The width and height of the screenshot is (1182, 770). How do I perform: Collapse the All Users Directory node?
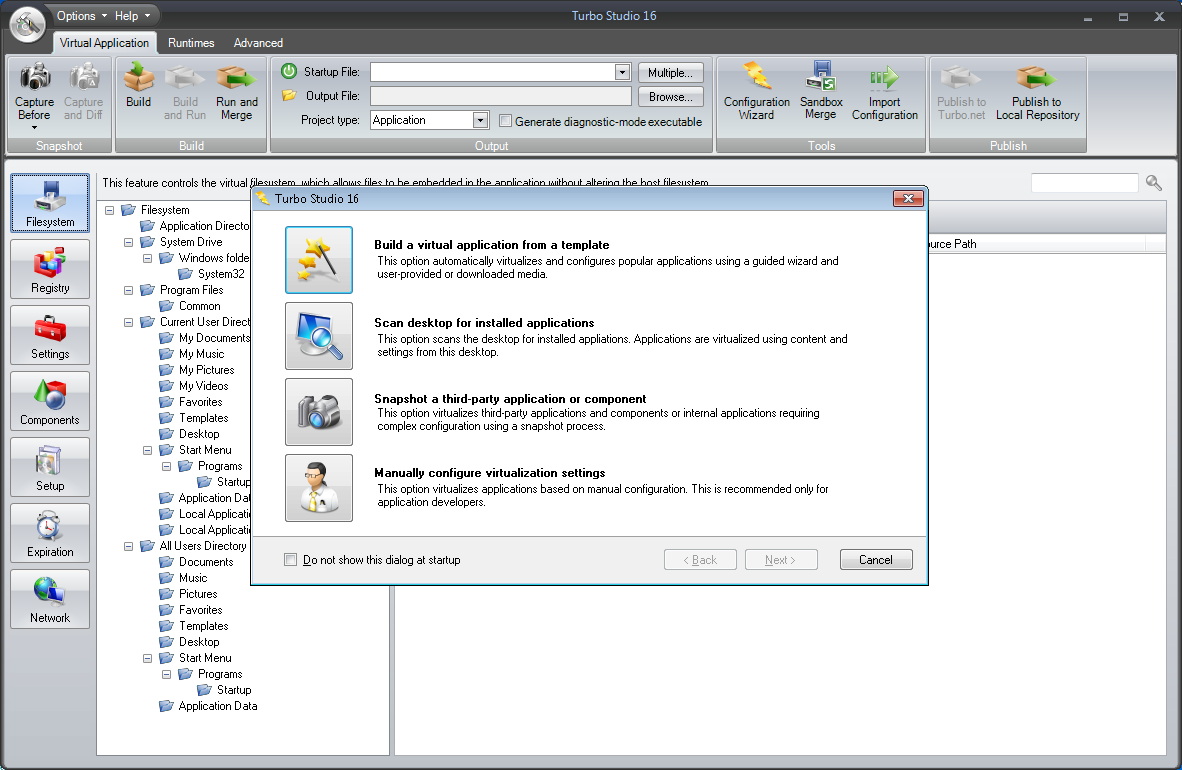129,546
